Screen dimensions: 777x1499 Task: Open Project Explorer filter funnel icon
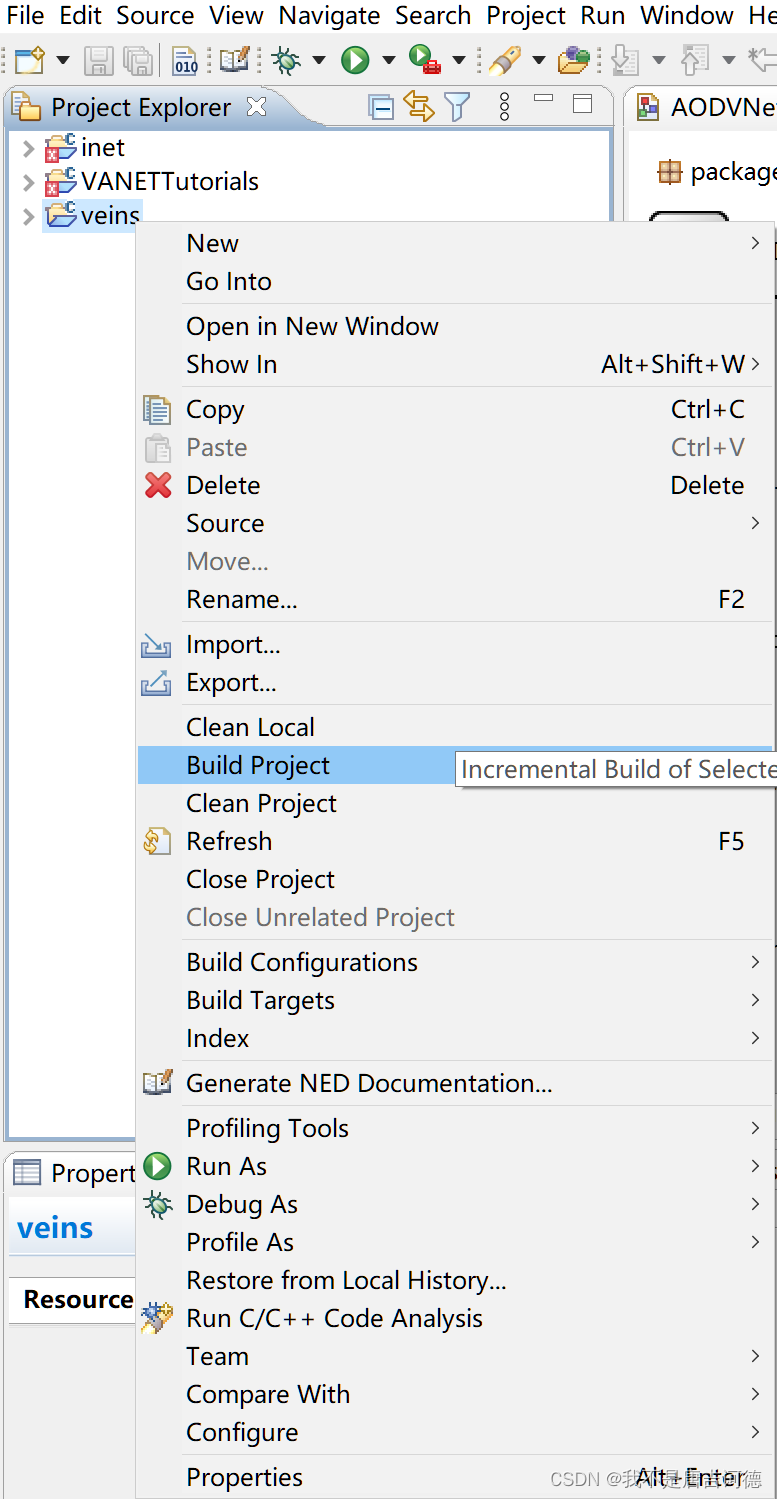coord(457,106)
